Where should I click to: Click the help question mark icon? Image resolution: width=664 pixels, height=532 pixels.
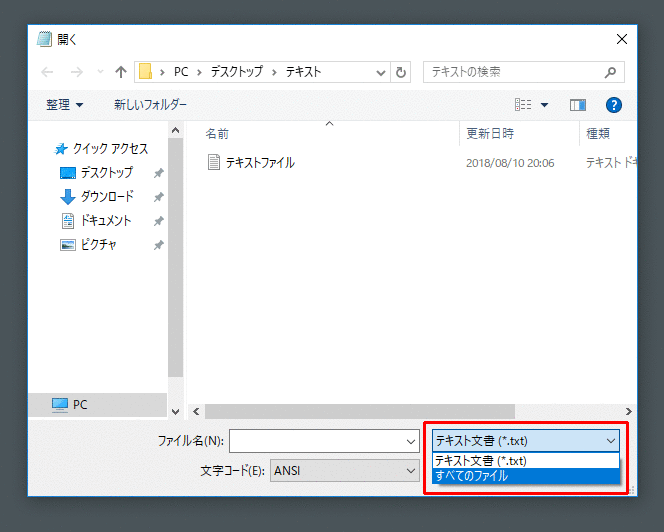pyautogui.click(x=614, y=104)
